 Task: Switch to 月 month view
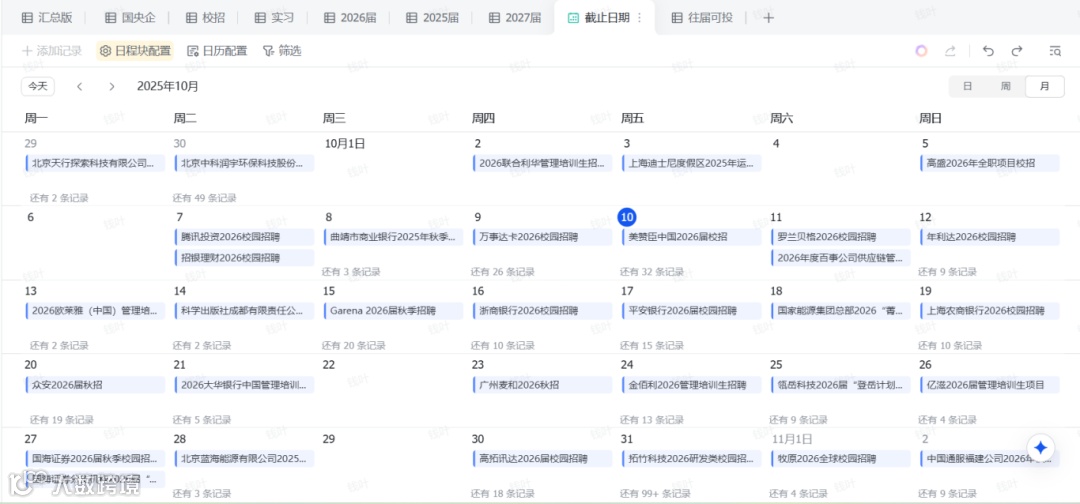1044,86
